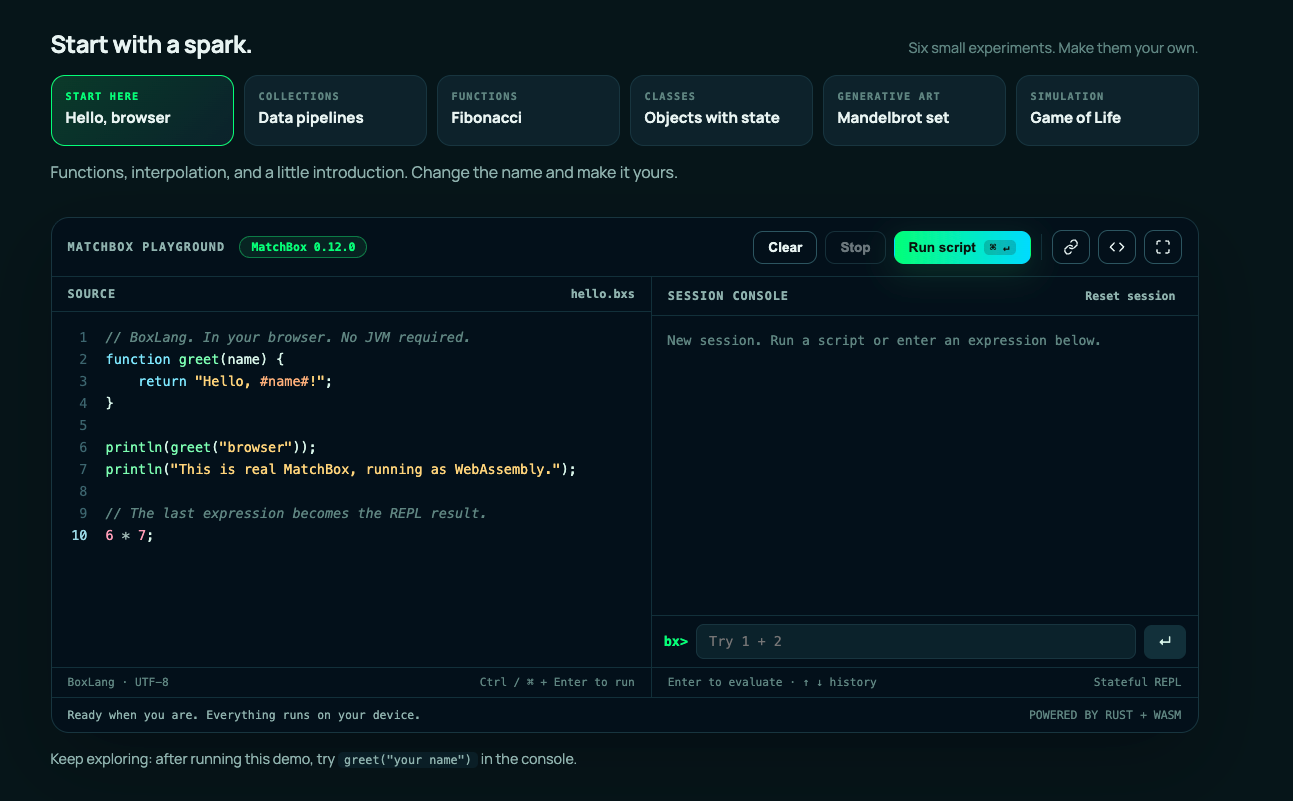This screenshot has height=801, width=1293.
Task: Click the "Enter to evaluate" history hint
Action: coord(772,682)
